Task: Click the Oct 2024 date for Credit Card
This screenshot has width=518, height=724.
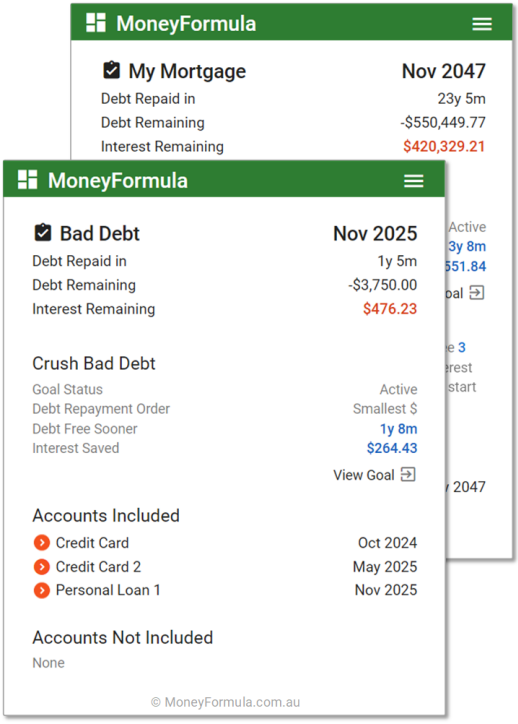Action: [387, 543]
